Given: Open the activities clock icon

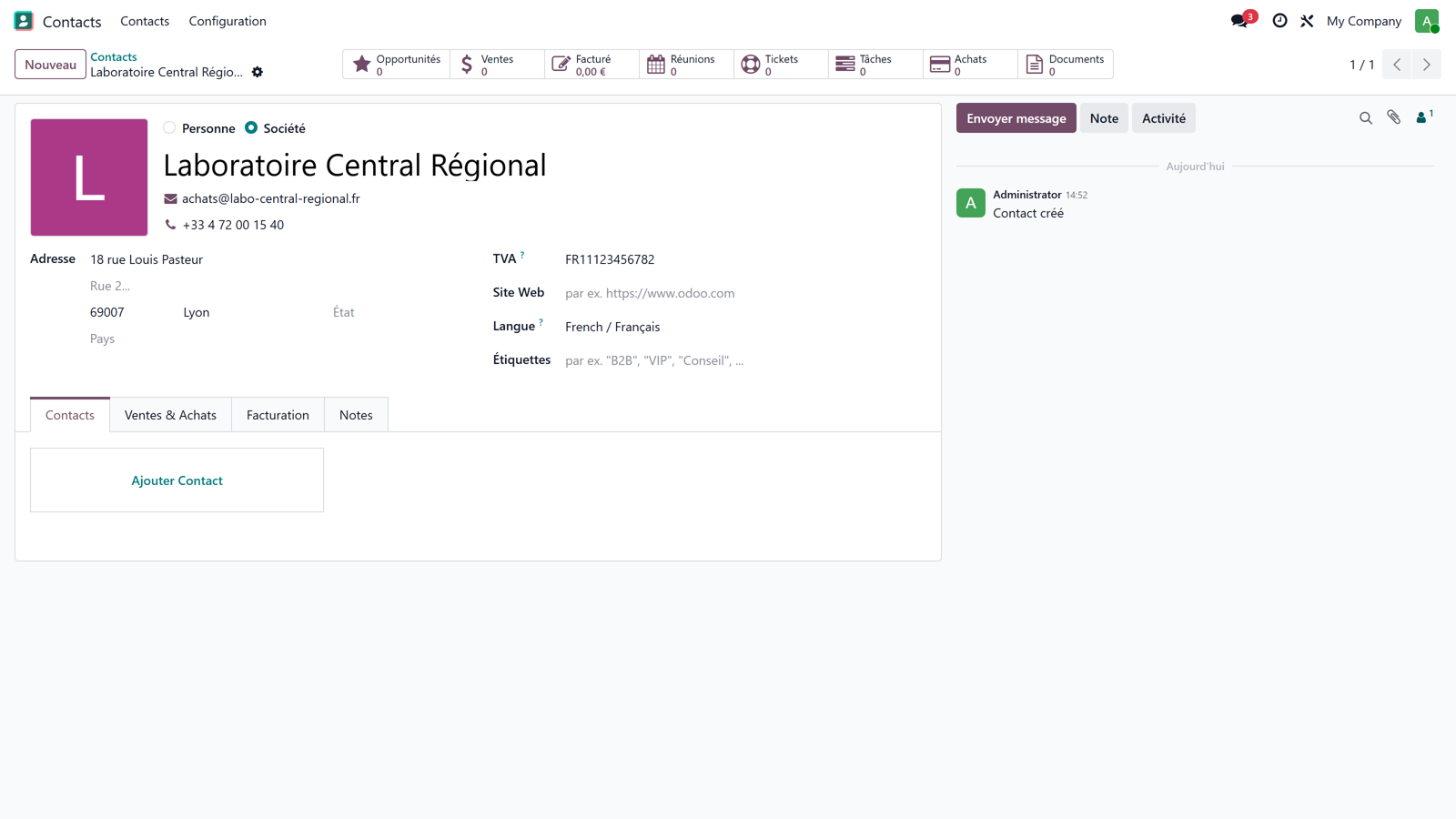Looking at the screenshot, I should [1279, 20].
